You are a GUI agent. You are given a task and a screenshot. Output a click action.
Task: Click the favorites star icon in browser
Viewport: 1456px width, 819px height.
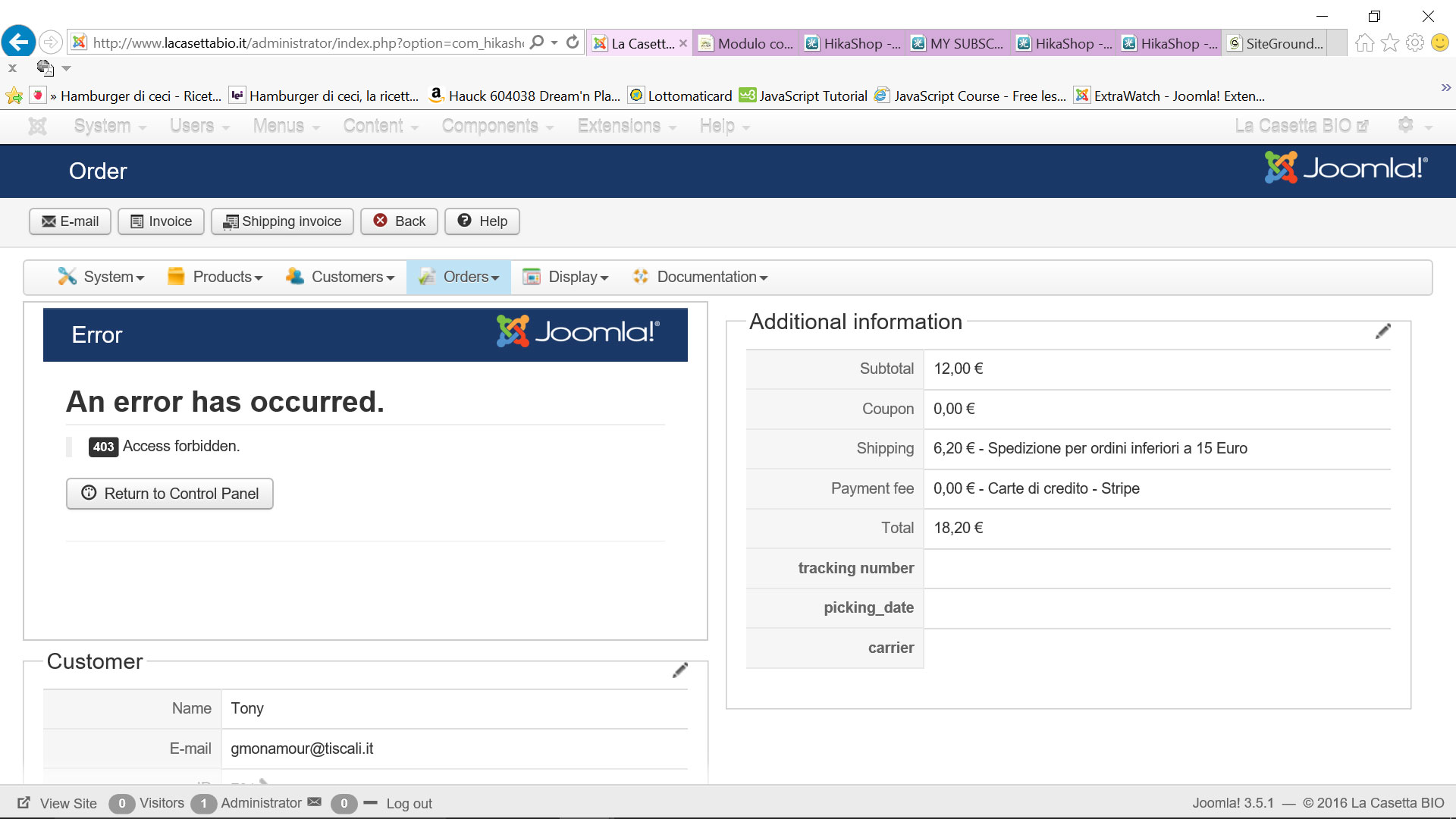tap(1389, 43)
